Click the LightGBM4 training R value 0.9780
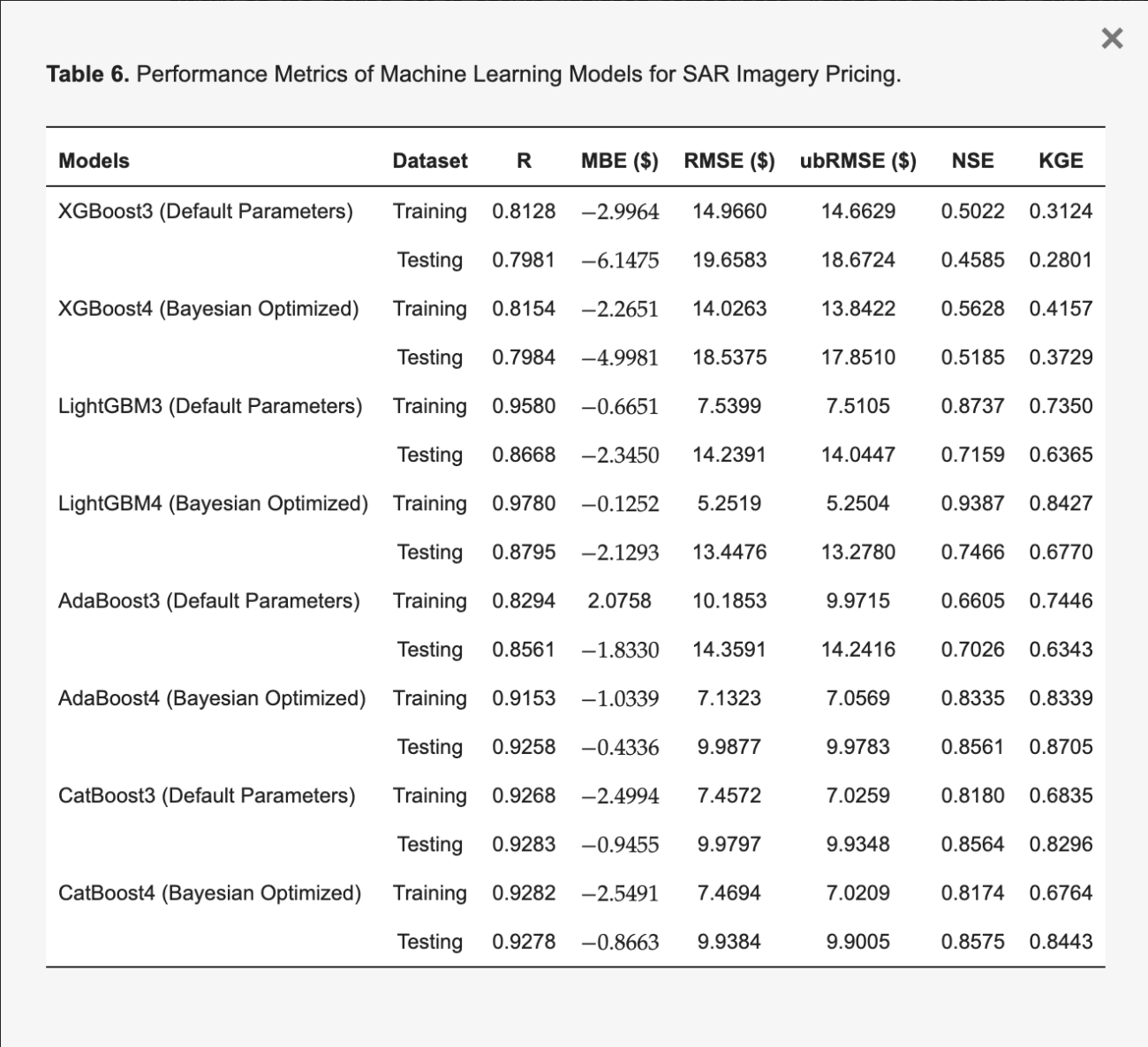This screenshot has height=1047, width=1148. [524, 503]
